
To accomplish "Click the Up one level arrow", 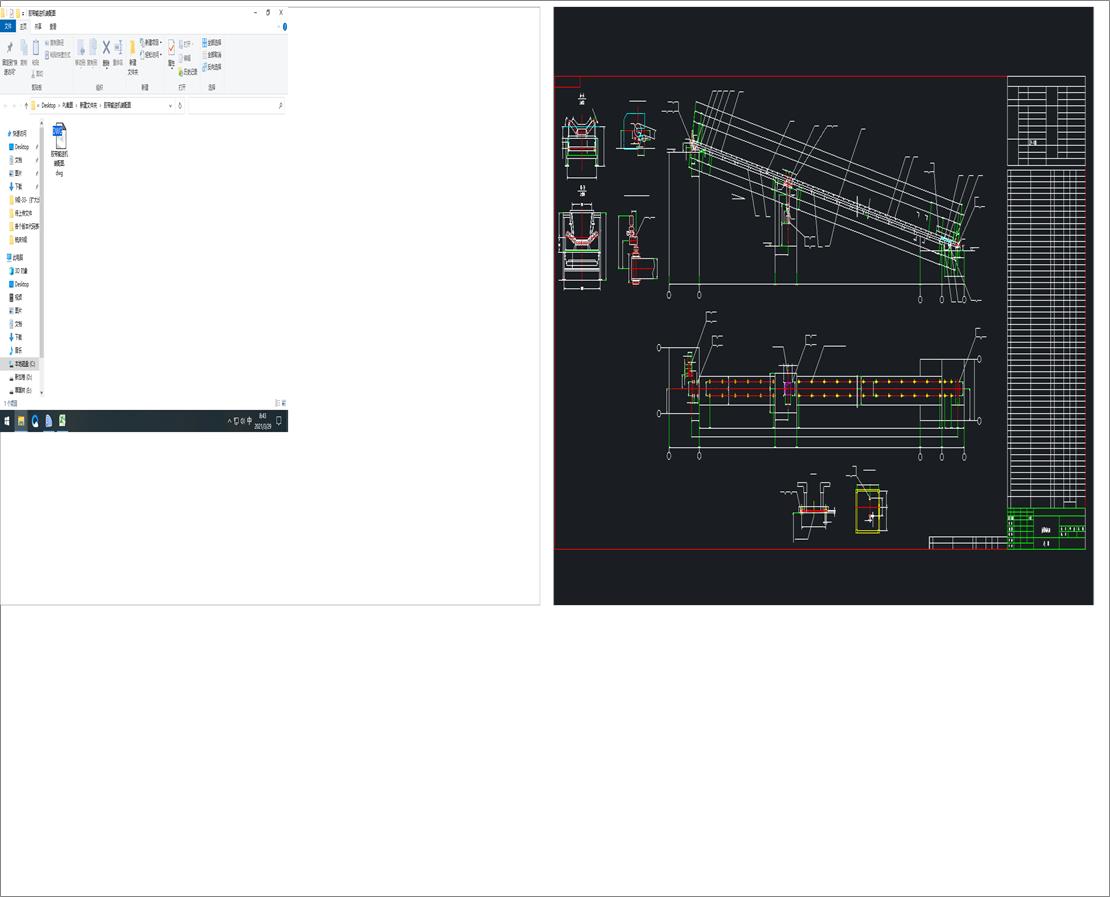I will (x=26, y=105).
